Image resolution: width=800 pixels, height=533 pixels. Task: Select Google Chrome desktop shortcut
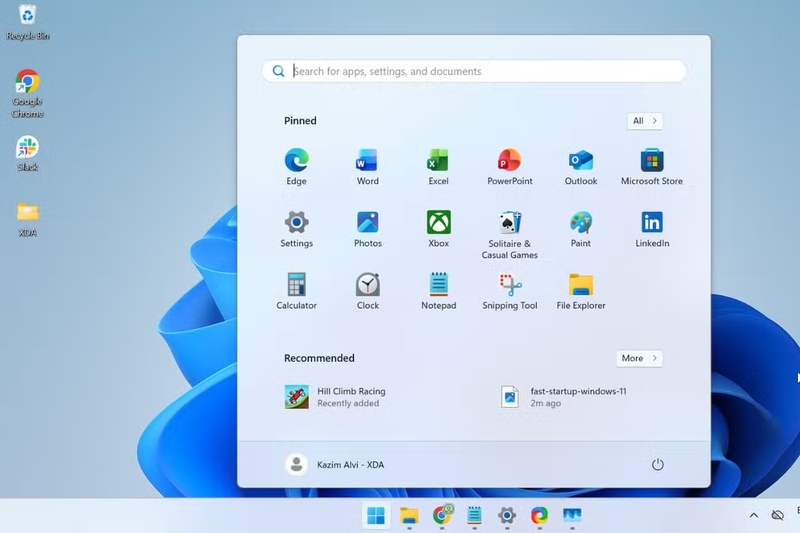28,94
